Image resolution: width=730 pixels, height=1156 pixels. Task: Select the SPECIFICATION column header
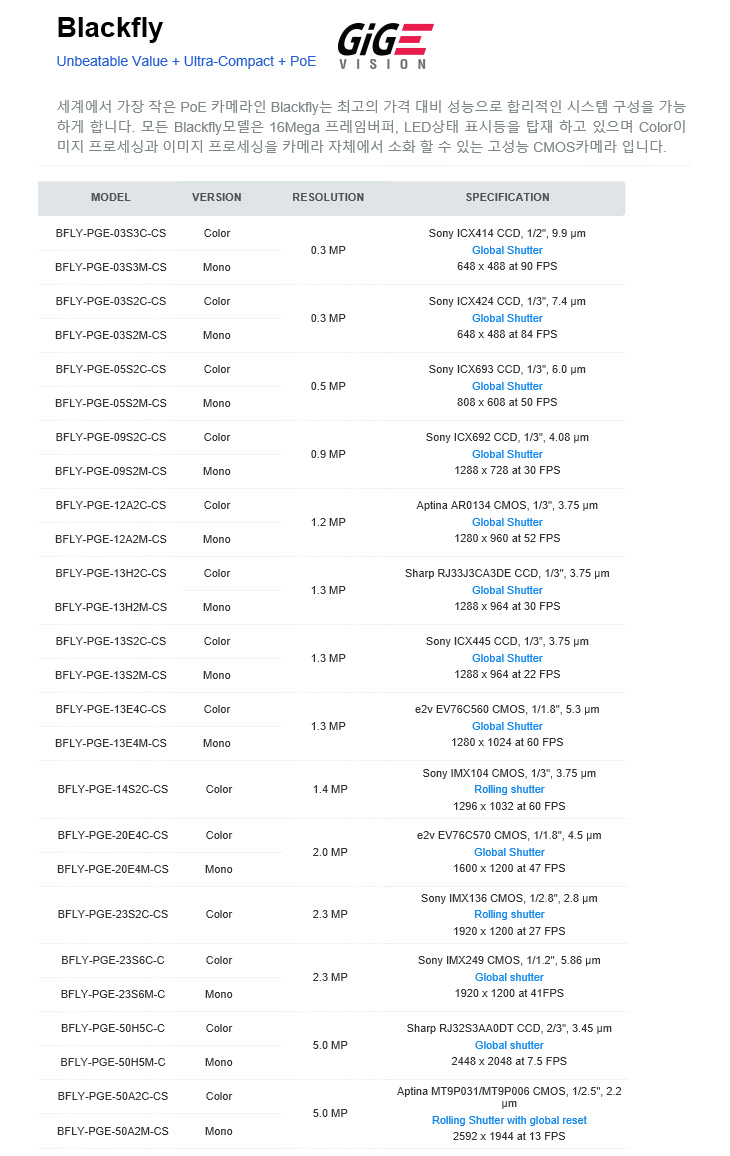(507, 197)
